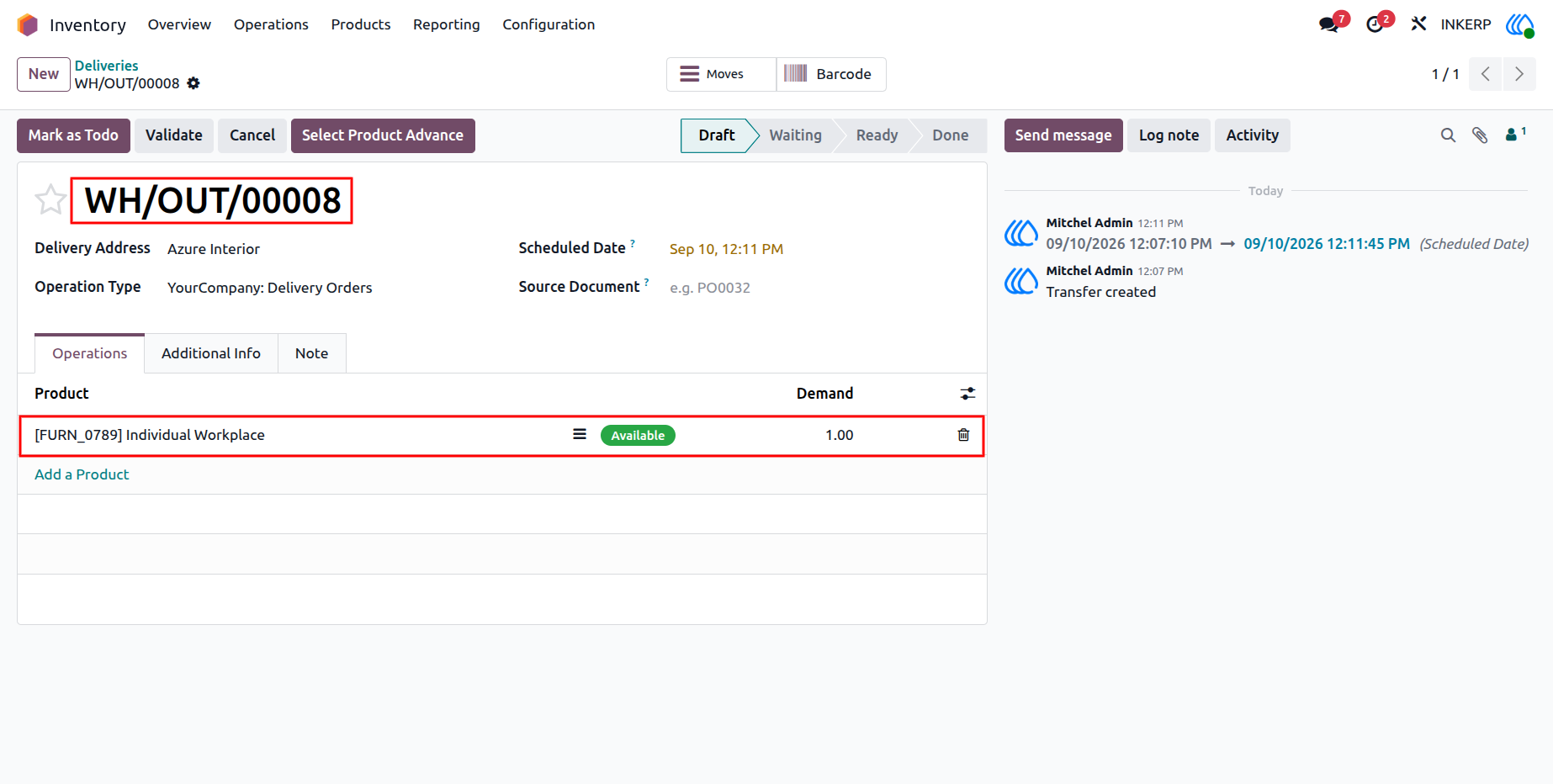The width and height of the screenshot is (1553, 784).
Task: Delete the Individual Workplace product line
Action: (x=963, y=435)
